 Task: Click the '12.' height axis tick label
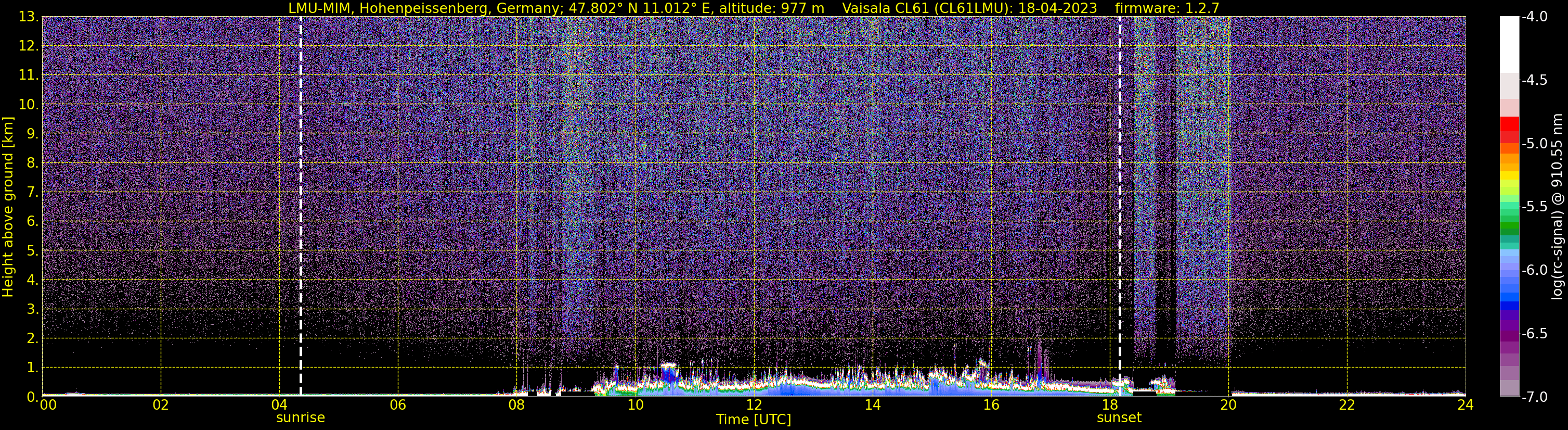pyautogui.click(x=29, y=46)
